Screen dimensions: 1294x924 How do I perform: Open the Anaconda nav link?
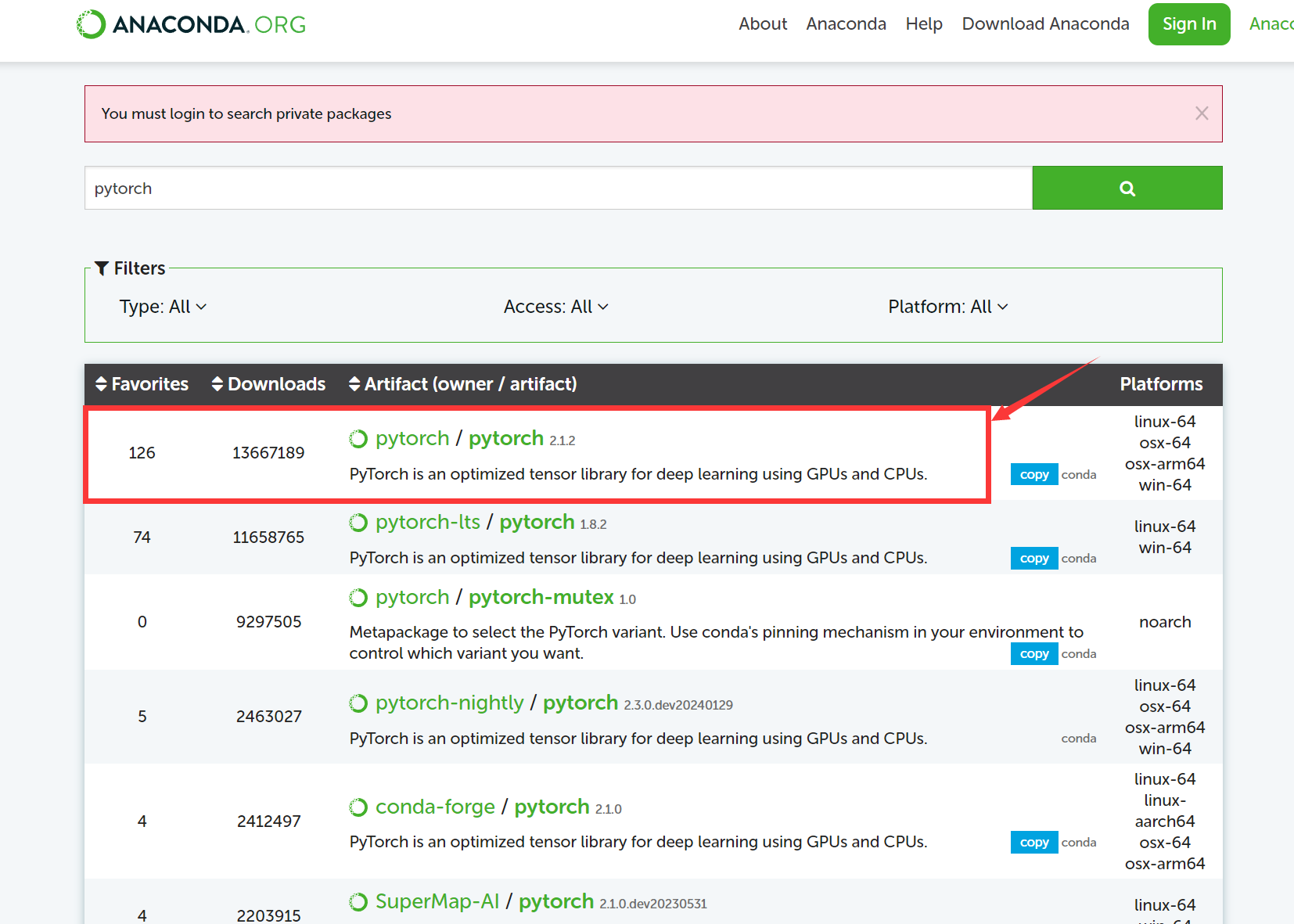pyautogui.click(x=846, y=24)
